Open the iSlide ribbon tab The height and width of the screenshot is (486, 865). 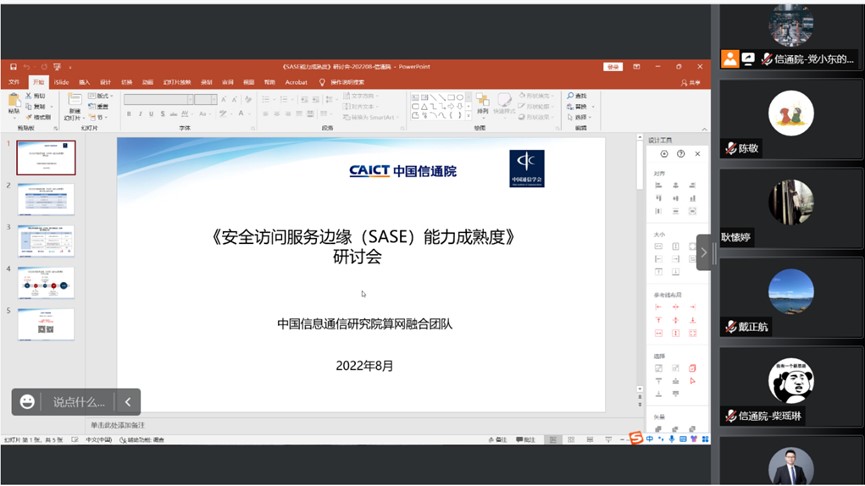pyautogui.click(x=61, y=82)
